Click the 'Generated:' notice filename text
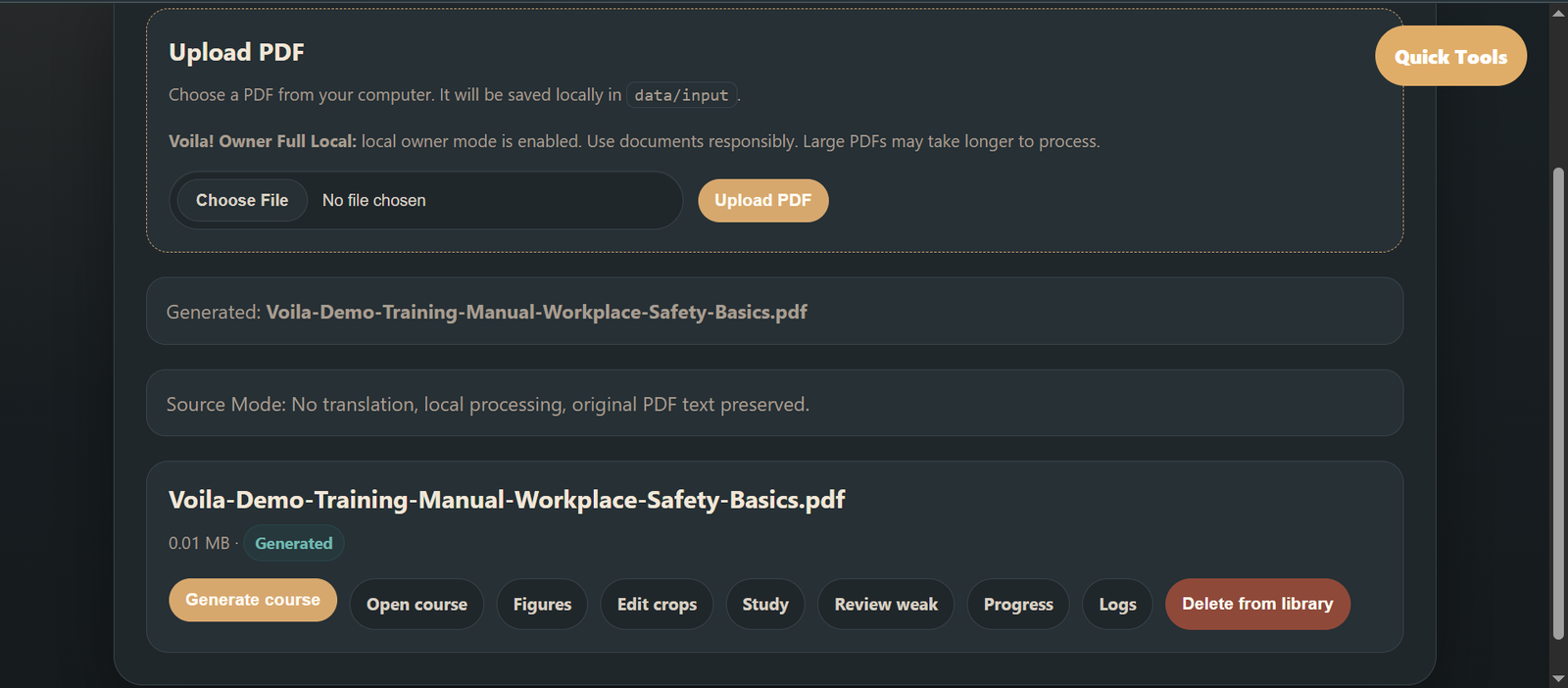Screen dimensions: 1568x688 [536, 312]
